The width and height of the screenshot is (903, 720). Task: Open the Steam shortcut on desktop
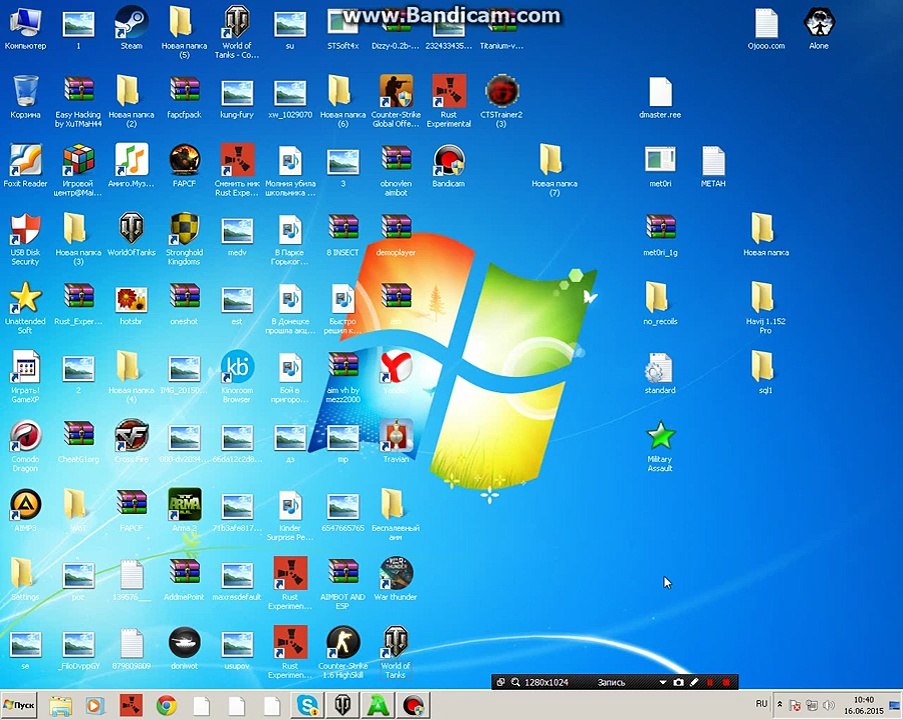(x=131, y=28)
